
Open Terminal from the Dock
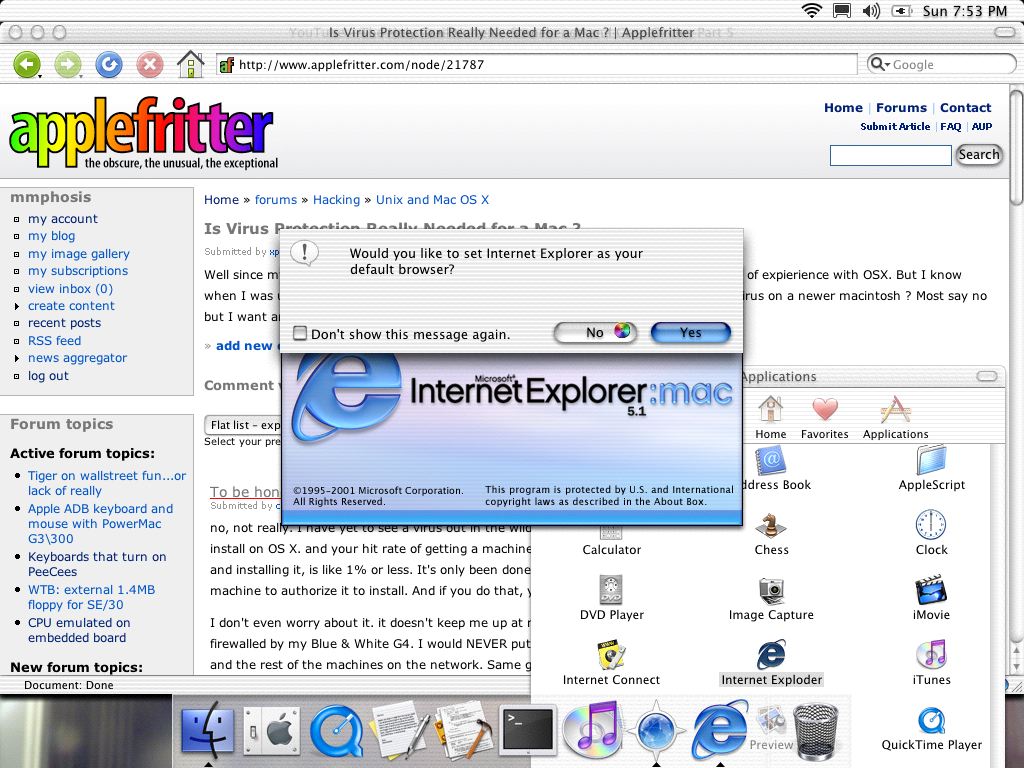click(x=528, y=730)
